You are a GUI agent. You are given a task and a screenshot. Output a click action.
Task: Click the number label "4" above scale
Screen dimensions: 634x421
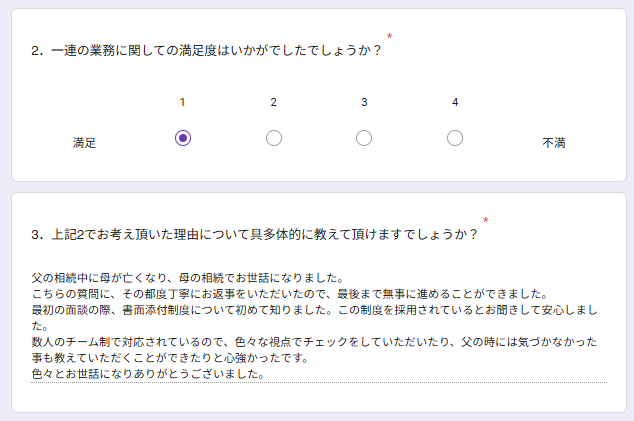[x=455, y=102]
